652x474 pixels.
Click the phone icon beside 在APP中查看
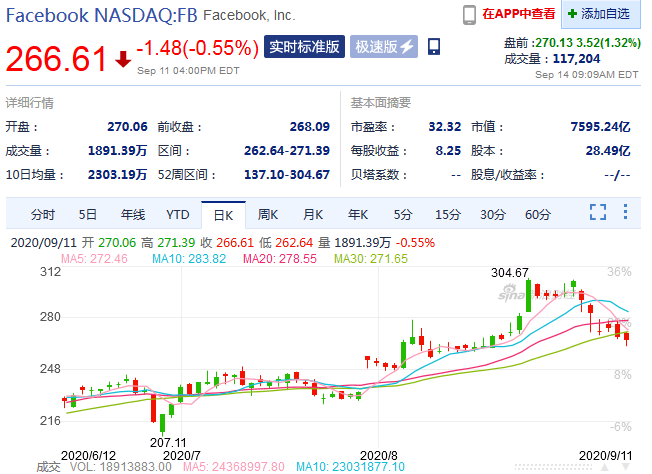(x=469, y=15)
